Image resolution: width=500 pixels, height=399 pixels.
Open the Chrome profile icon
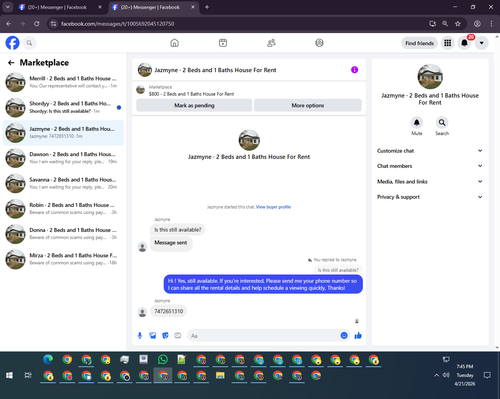click(477, 24)
